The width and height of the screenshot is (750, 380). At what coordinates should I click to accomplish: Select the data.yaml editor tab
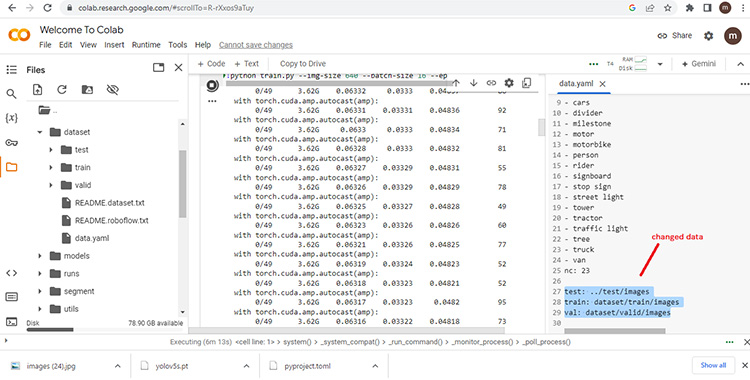[576, 84]
